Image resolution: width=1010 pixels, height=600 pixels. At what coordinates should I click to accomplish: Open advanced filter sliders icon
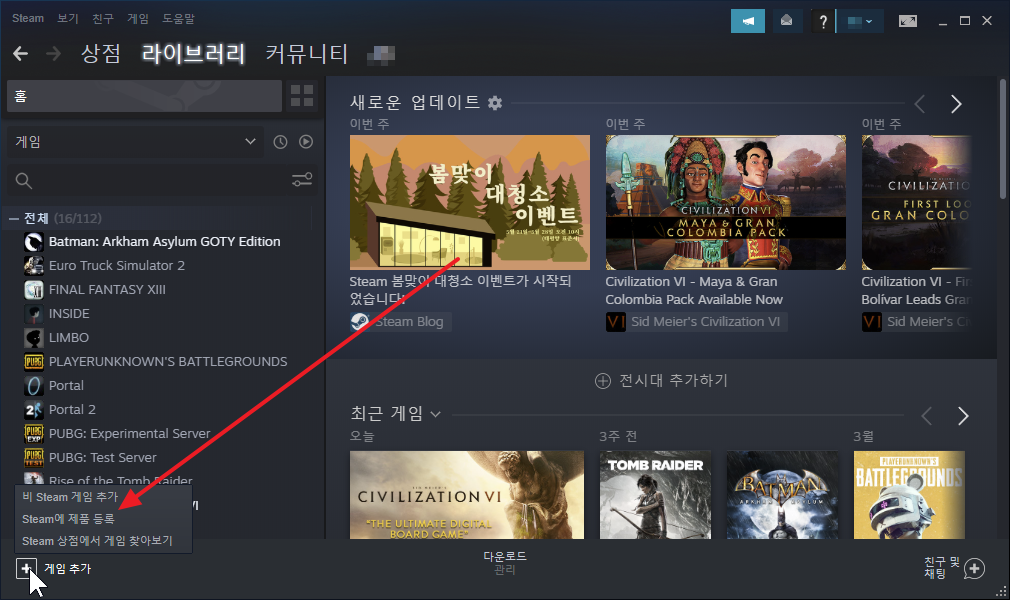301,180
